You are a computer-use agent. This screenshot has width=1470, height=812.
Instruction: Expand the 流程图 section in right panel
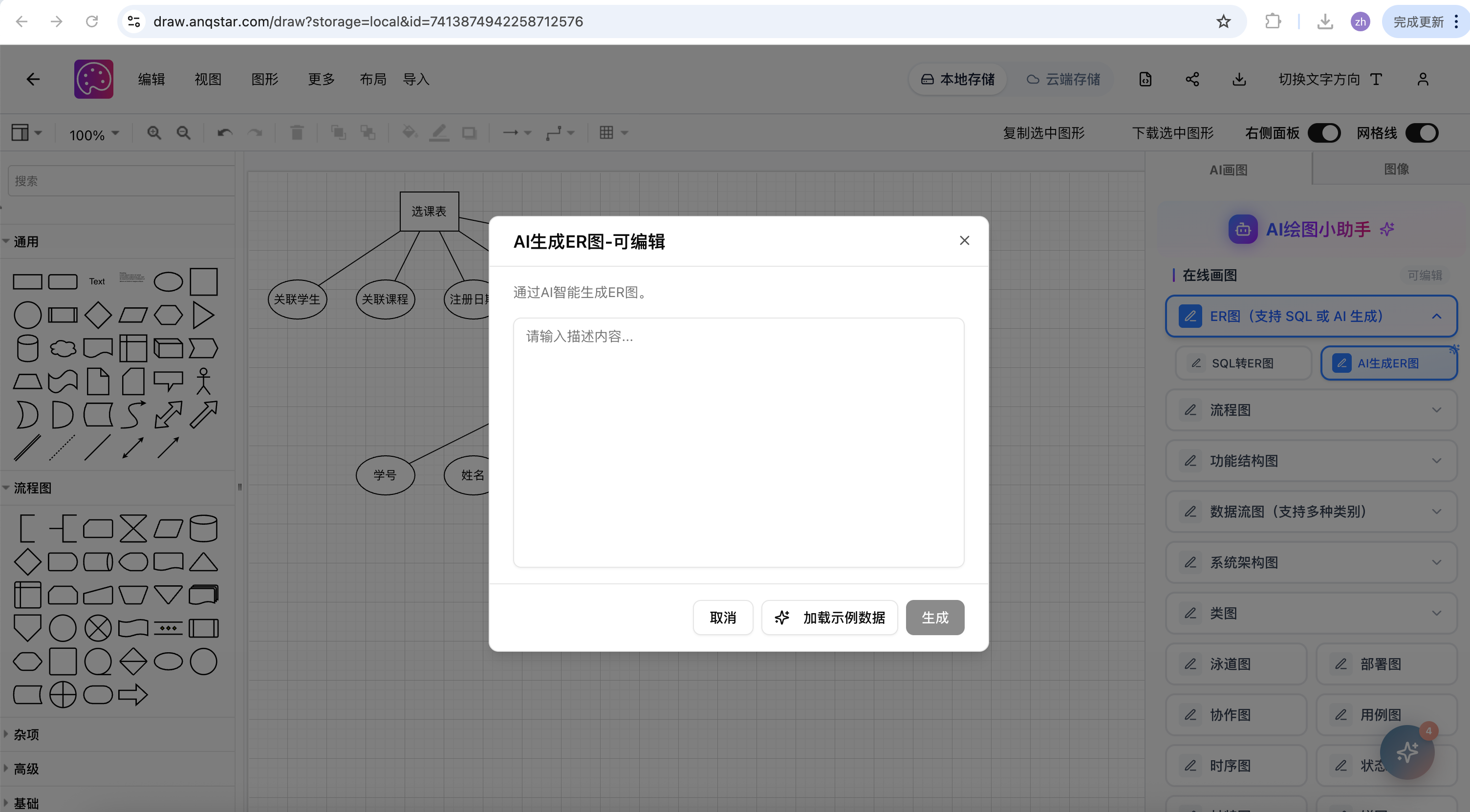1311,410
